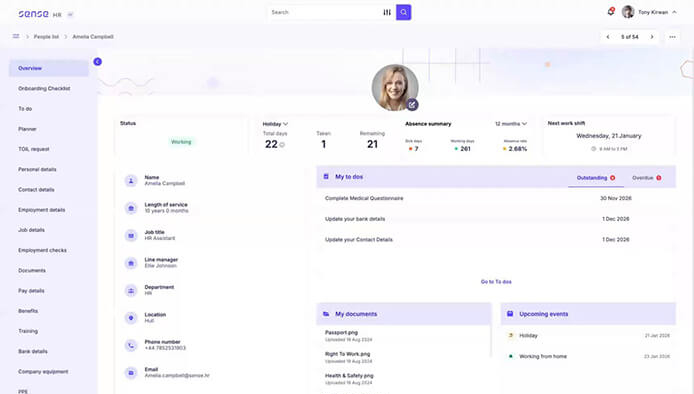Click the info icon beside total days 22
694x394 pixels.
click(x=282, y=145)
